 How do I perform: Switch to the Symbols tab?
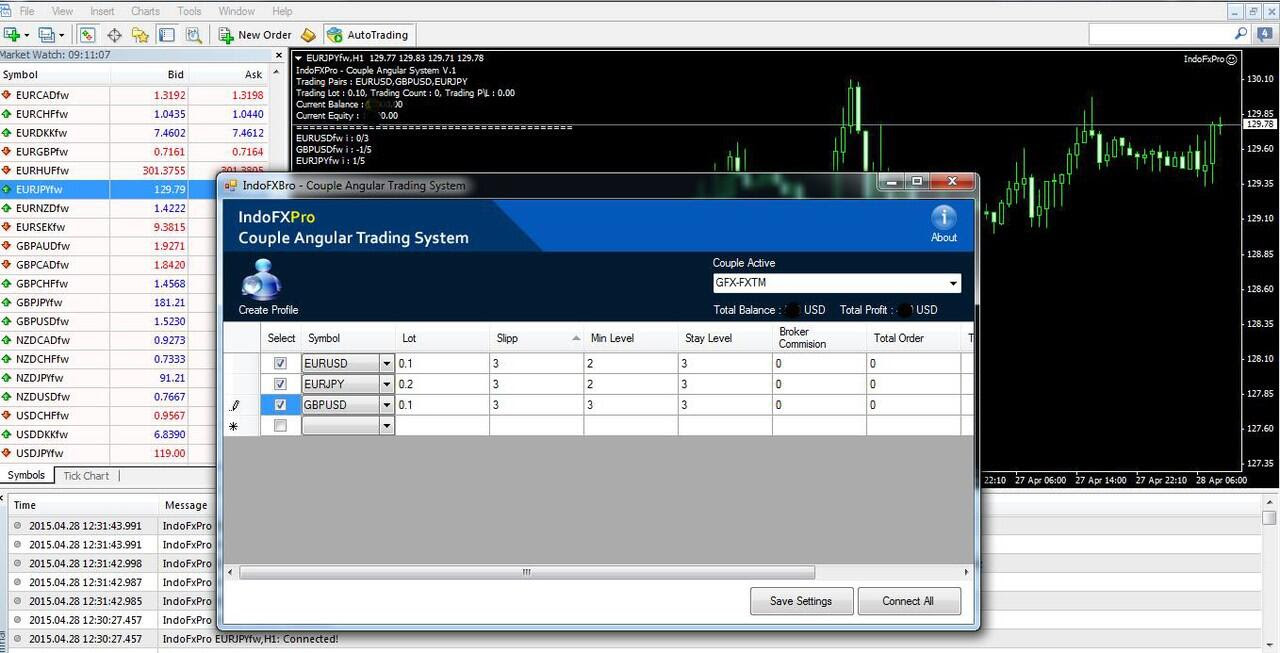pyautogui.click(x=26, y=476)
